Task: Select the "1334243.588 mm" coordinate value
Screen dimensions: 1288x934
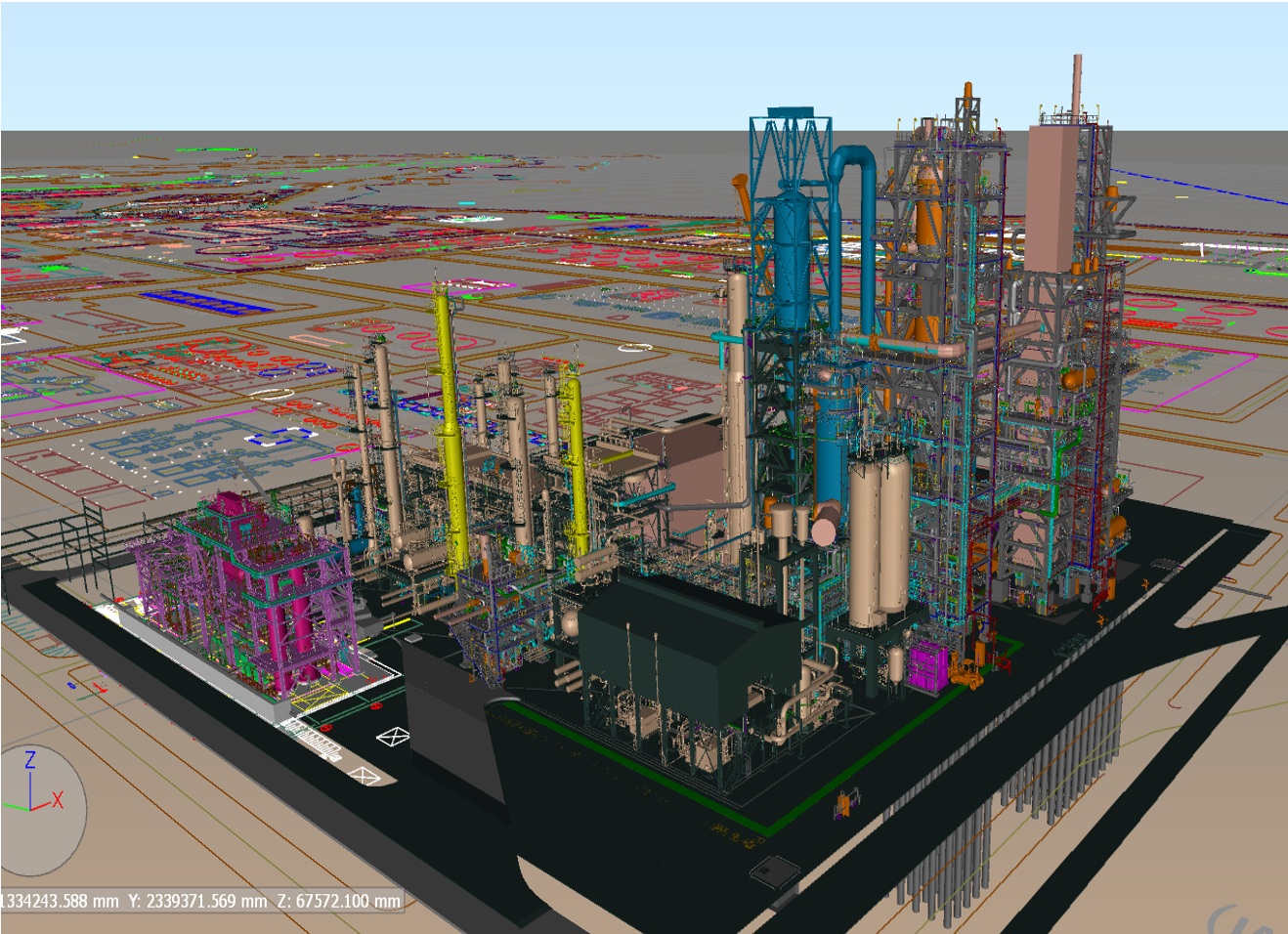Action: (60, 901)
